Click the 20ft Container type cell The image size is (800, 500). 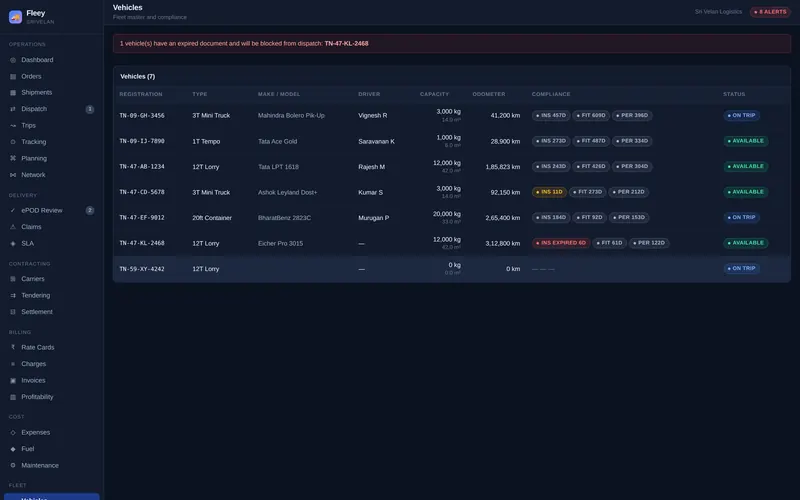click(212, 218)
